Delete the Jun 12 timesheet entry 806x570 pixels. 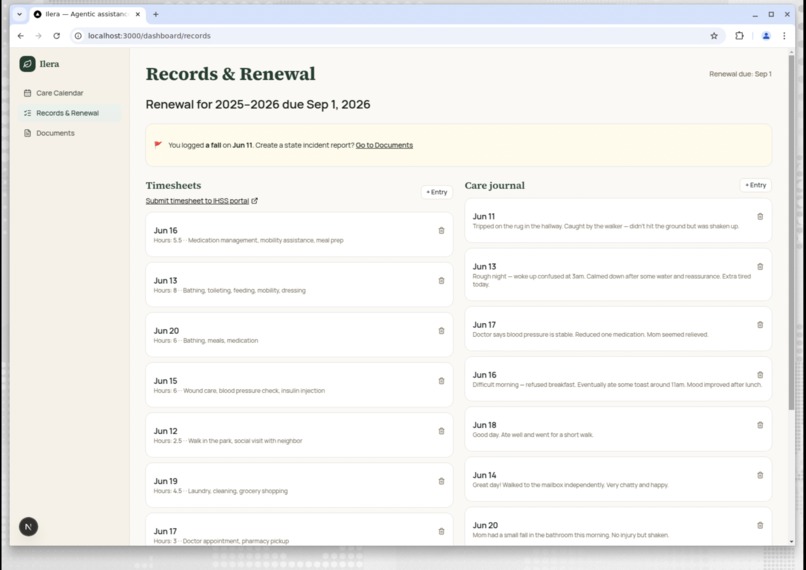pyautogui.click(x=441, y=431)
